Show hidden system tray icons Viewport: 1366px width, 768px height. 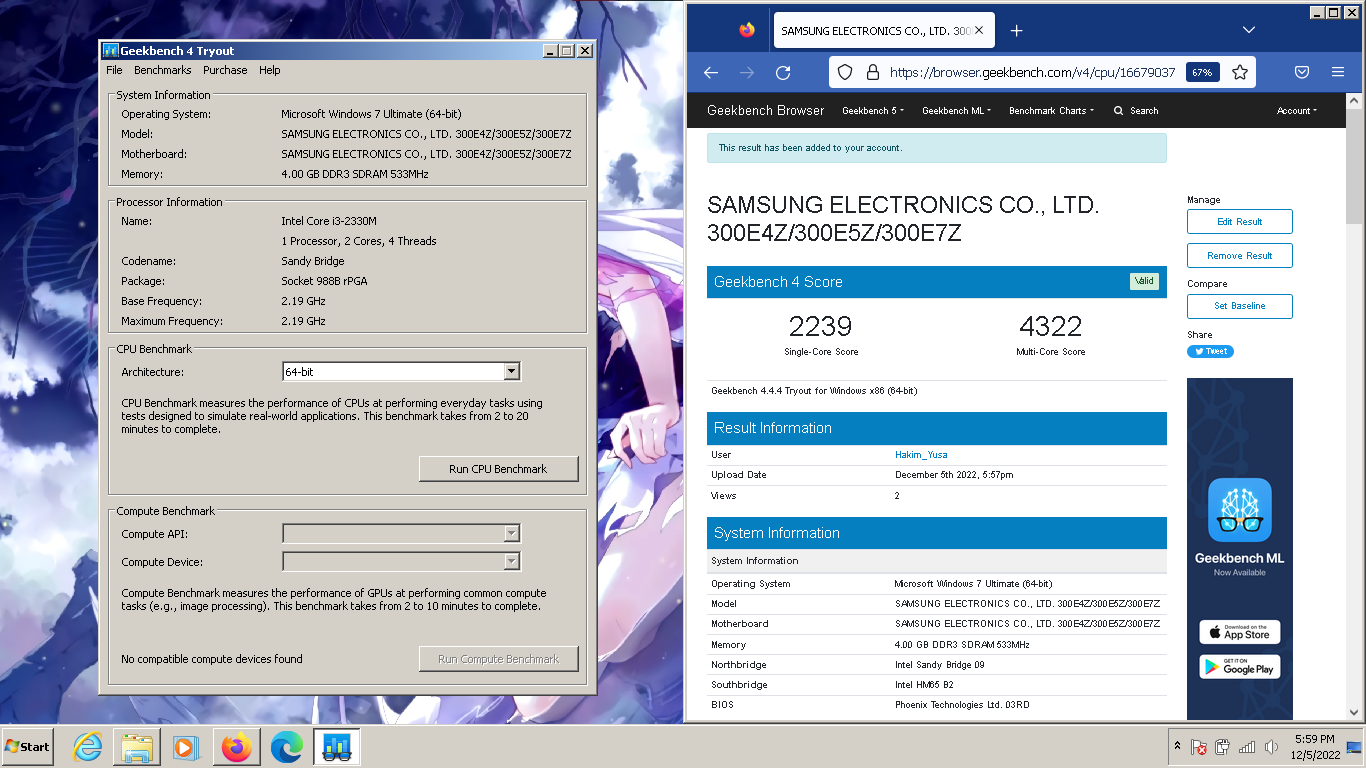point(1177,747)
